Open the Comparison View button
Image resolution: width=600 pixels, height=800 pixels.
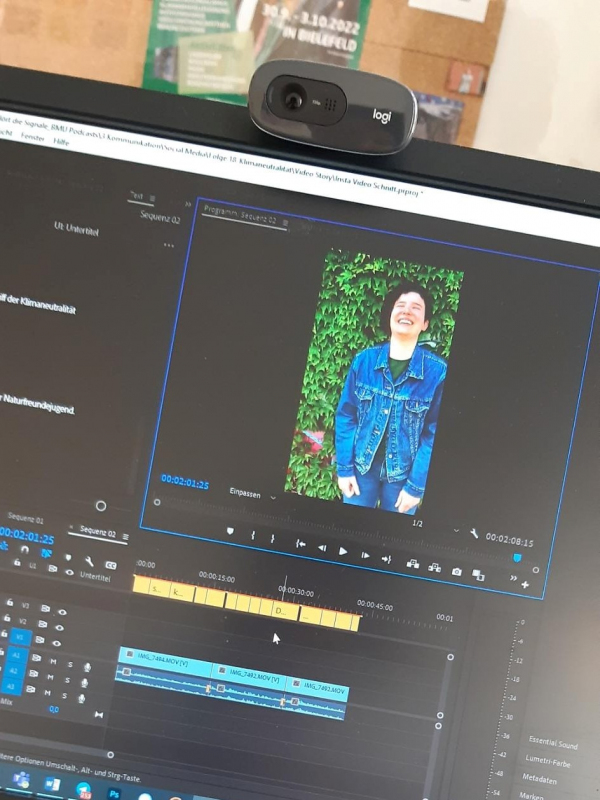[x=478, y=576]
